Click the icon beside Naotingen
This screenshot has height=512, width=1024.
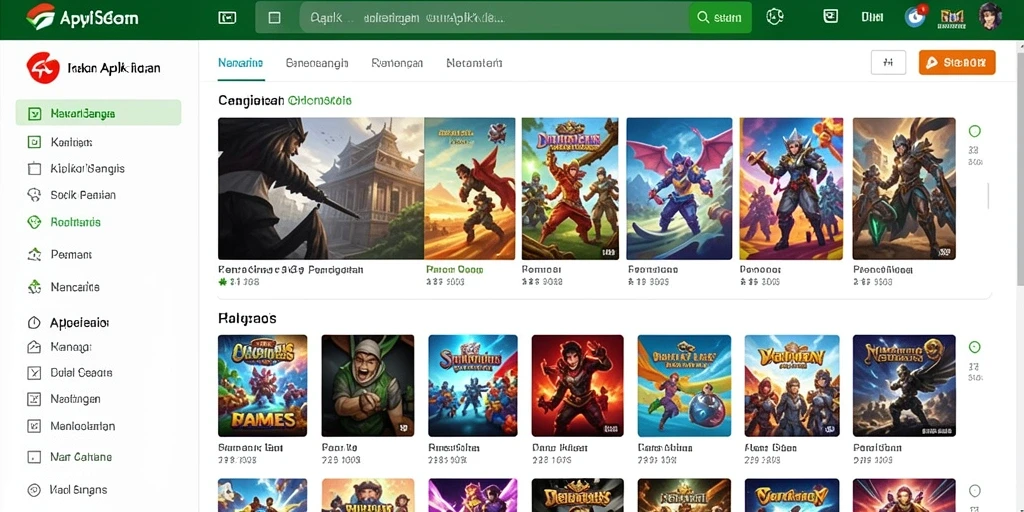[35, 399]
